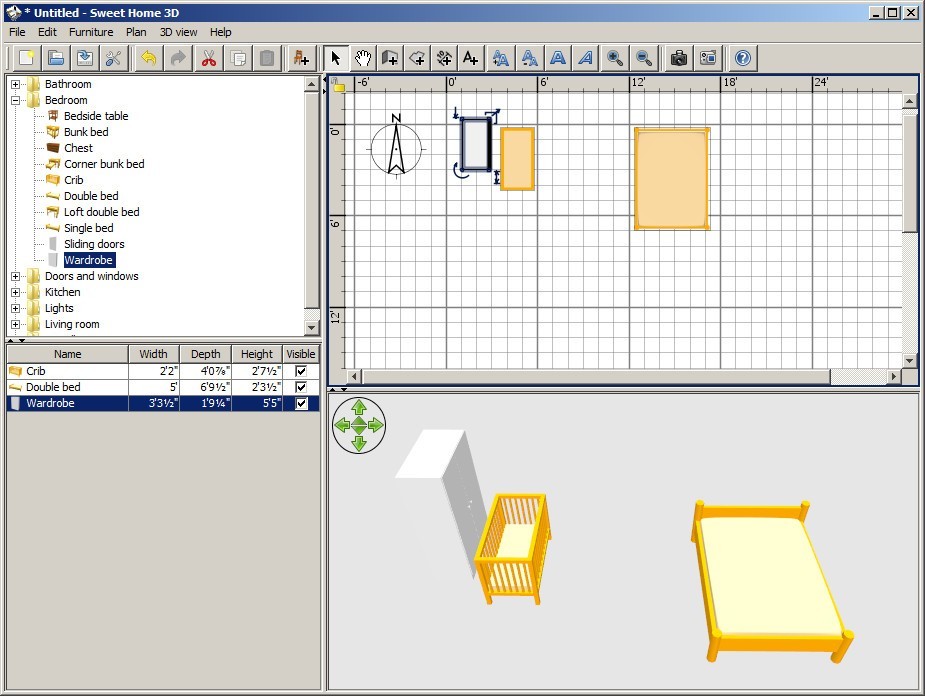The height and width of the screenshot is (696, 925).
Task: Undo the last action
Action: (x=146, y=57)
